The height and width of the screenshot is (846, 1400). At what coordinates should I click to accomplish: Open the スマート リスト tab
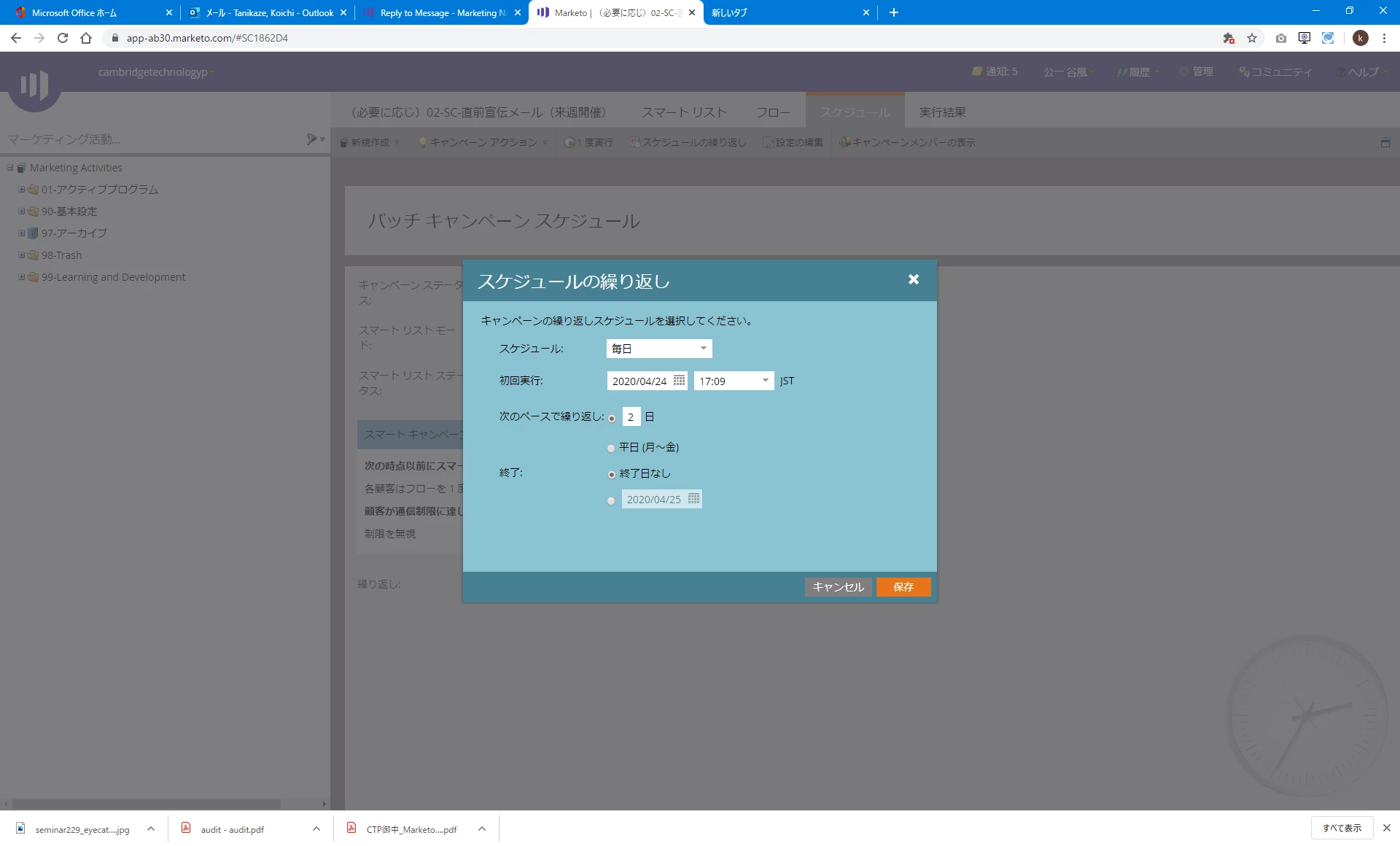click(x=683, y=112)
